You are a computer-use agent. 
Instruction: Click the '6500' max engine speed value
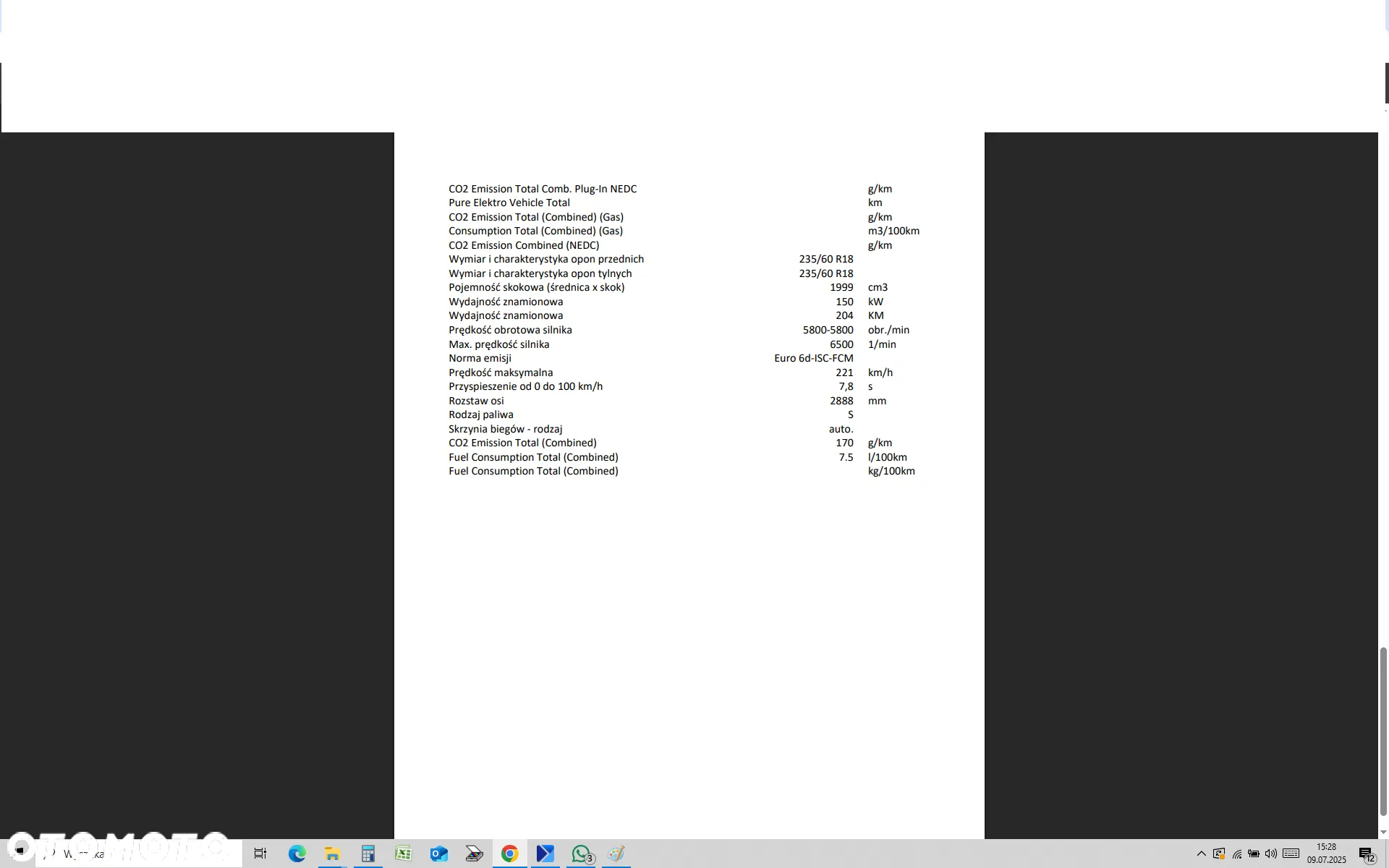pyautogui.click(x=841, y=344)
